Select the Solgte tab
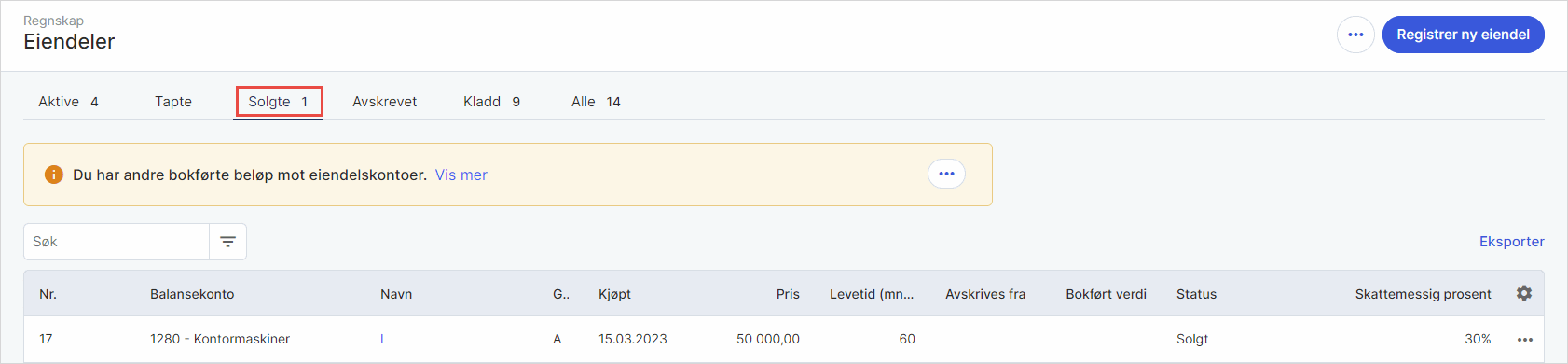The height and width of the screenshot is (364, 1568). (278, 102)
